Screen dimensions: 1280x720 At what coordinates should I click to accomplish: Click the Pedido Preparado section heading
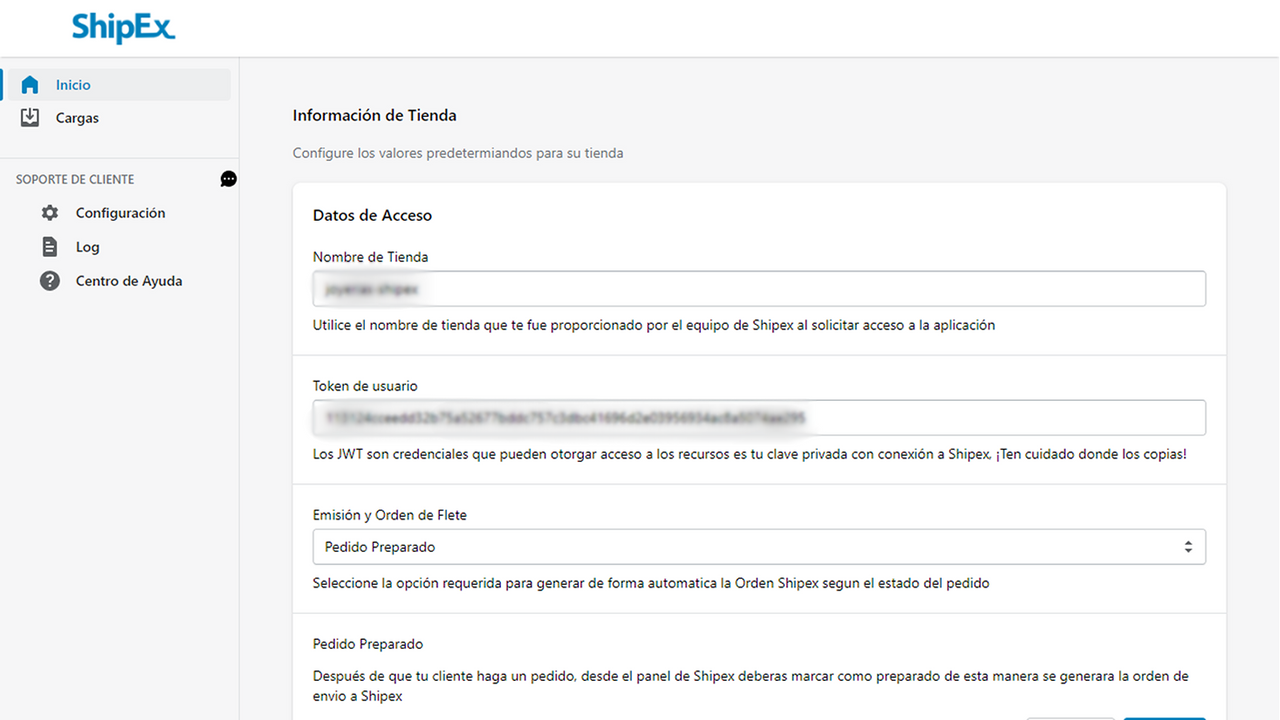(x=368, y=644)
